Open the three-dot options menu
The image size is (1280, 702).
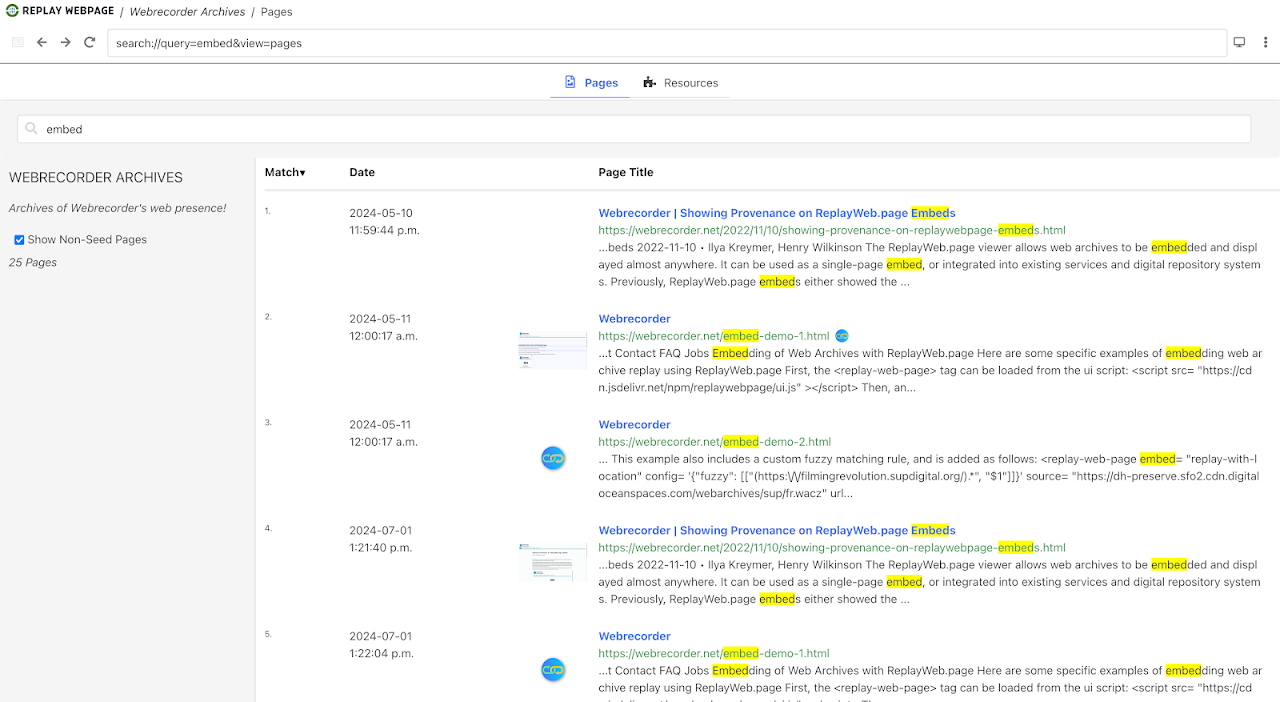[1265, 43]
